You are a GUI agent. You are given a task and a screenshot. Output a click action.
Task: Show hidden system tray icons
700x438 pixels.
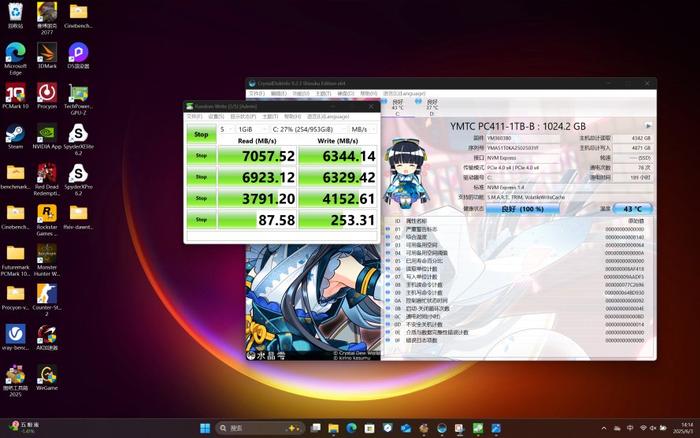click(x=604, y=428)
